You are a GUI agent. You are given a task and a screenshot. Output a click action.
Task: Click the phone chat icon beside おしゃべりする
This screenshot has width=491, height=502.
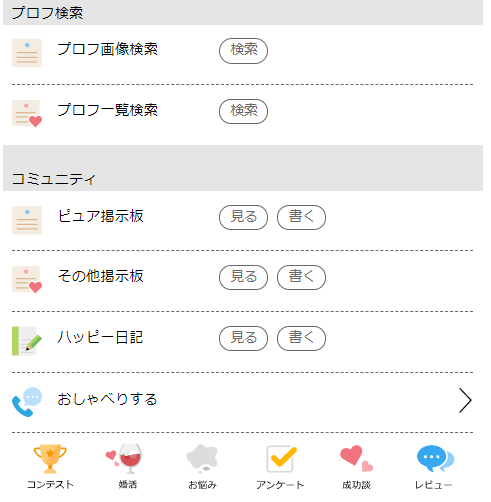pyautogui.click(x=27, y=402)
